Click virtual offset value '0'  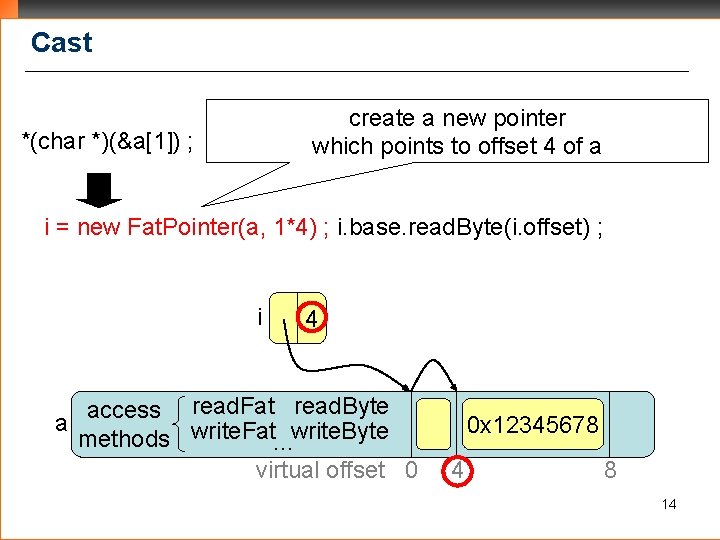coord(411,470)
